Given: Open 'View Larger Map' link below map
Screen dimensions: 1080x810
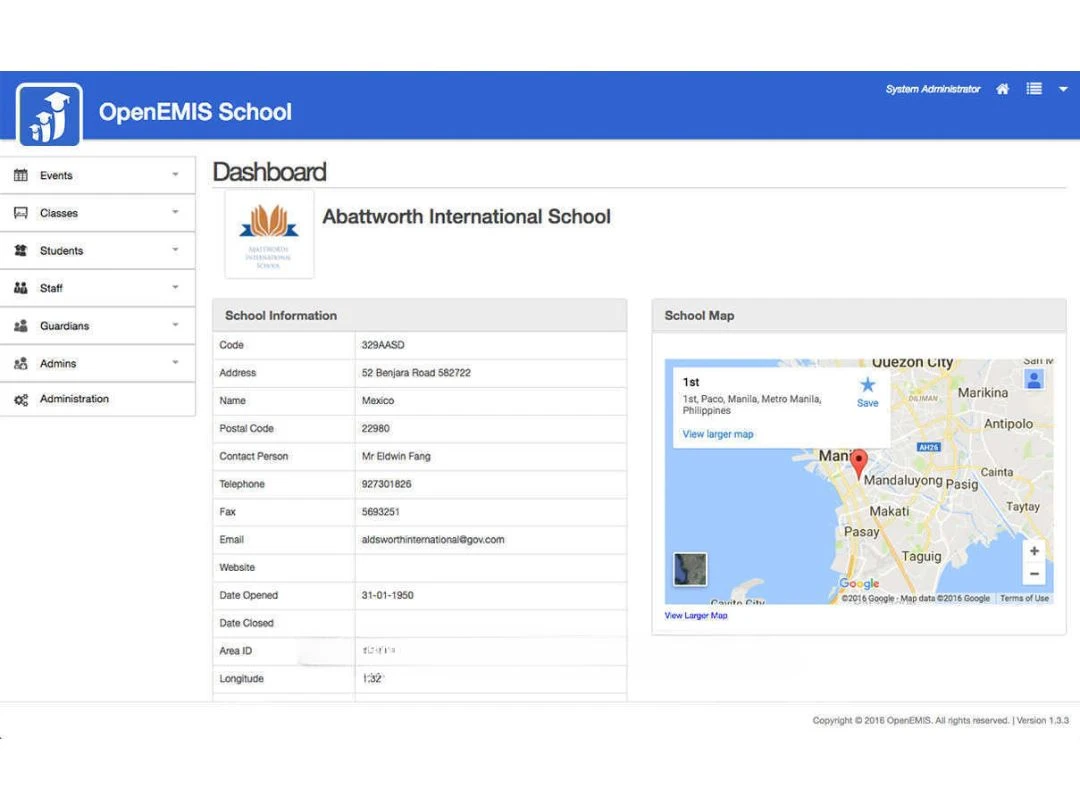Looking at the screenshot, I should [x=696, y=616].
